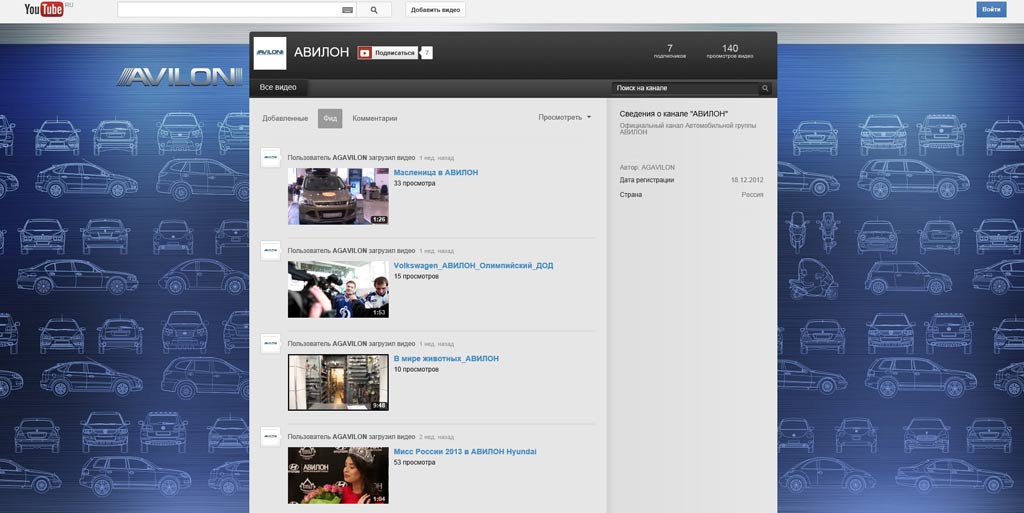
Task: Switch to the Добавленные tab
Action: (x=285, y=119)
